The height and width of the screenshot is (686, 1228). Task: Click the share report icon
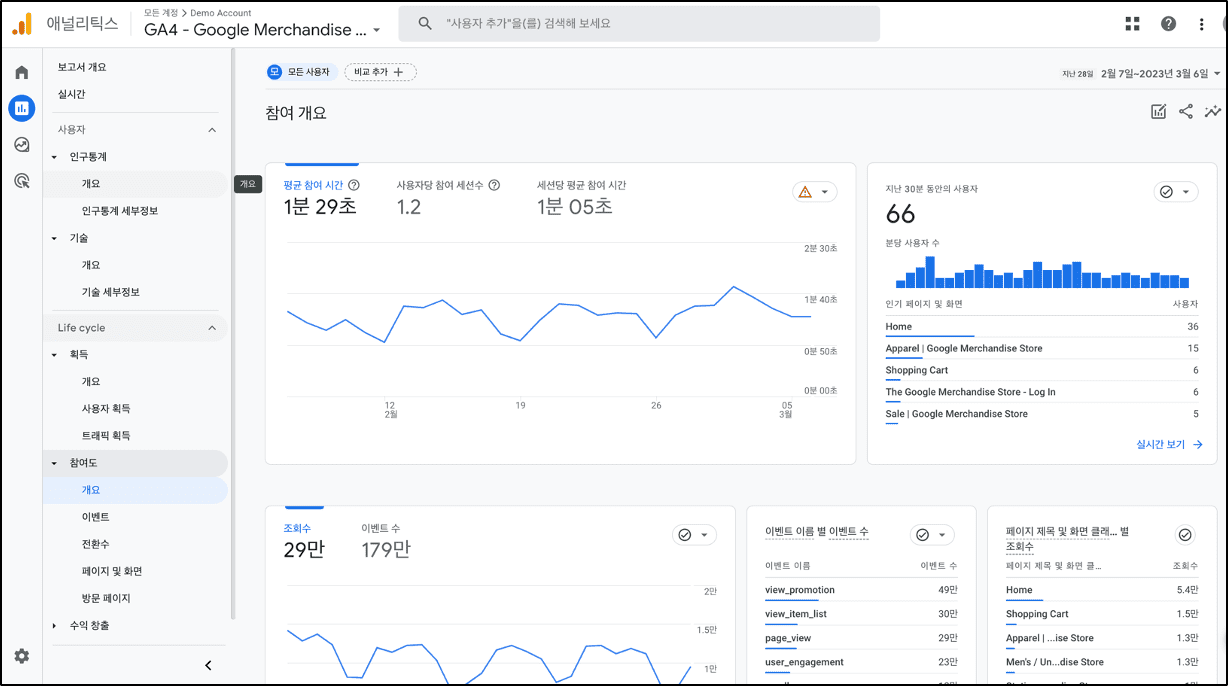point(1185,112)
